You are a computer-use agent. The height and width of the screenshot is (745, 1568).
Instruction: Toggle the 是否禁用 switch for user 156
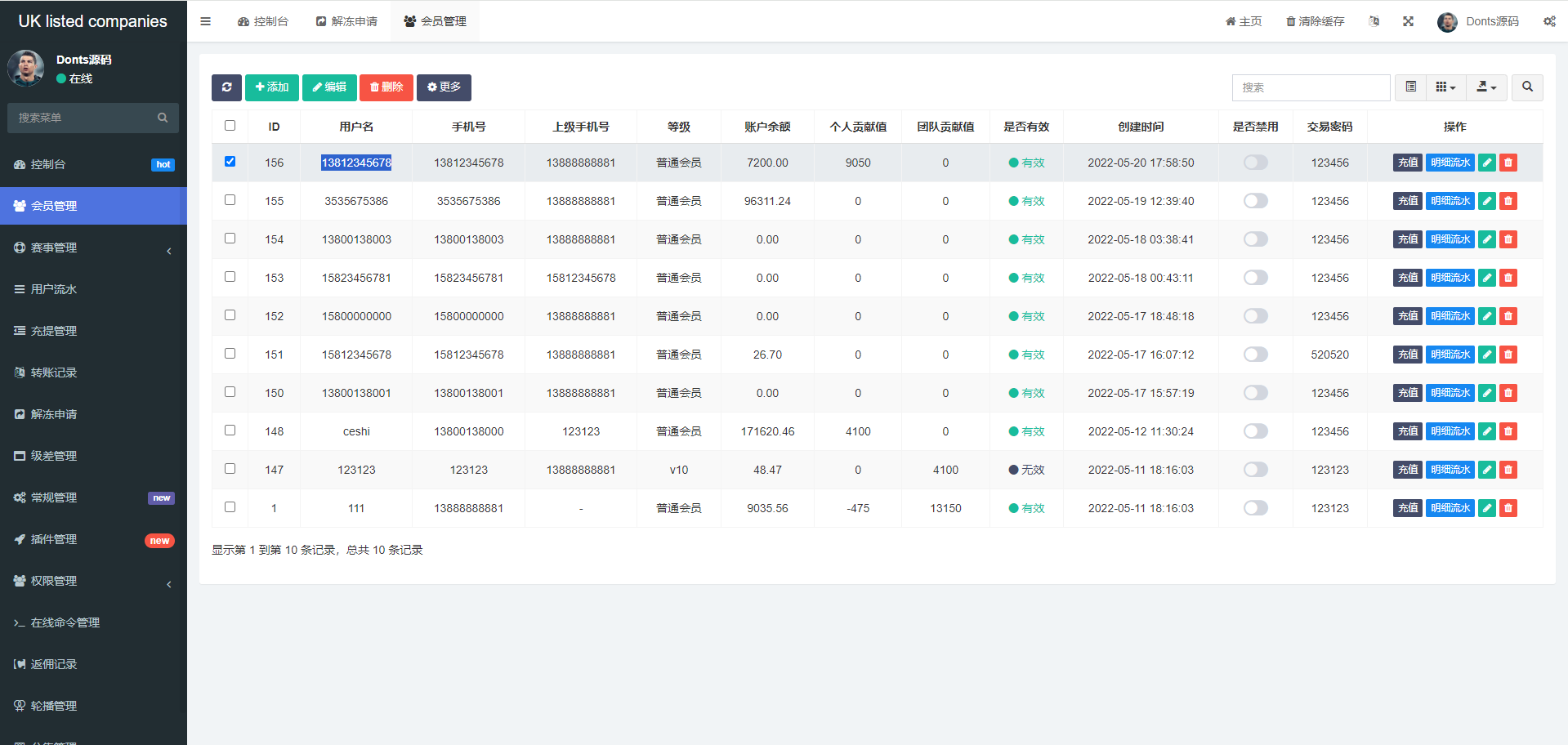pyautogui.click(x=1255, y=163)
